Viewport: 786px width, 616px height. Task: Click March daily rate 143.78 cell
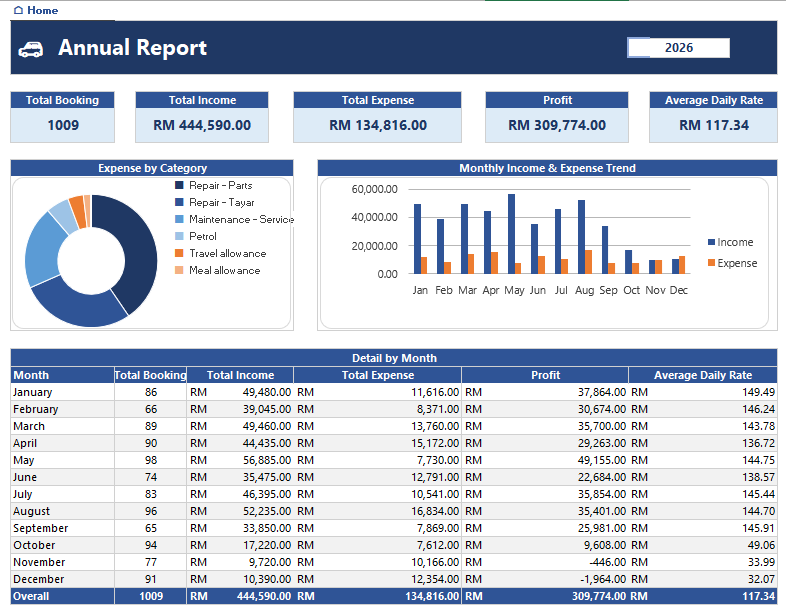703,427
